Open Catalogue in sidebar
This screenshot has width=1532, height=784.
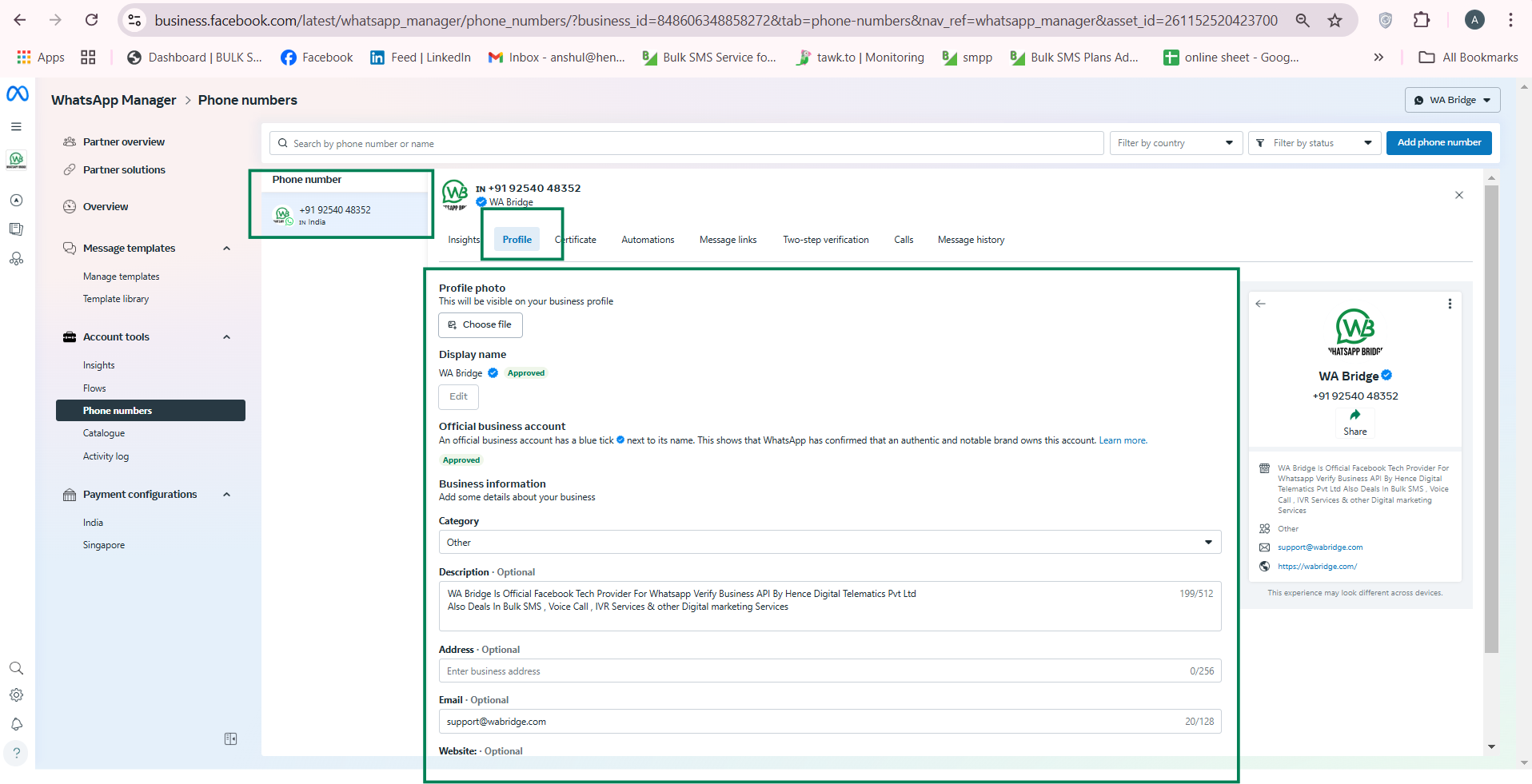[104, 433]
